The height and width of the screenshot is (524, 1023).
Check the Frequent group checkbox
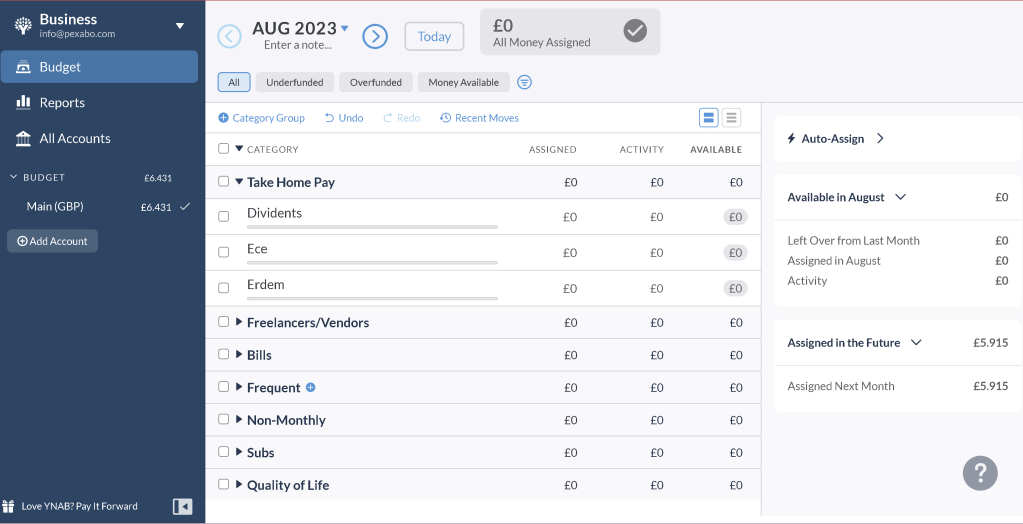223,387
